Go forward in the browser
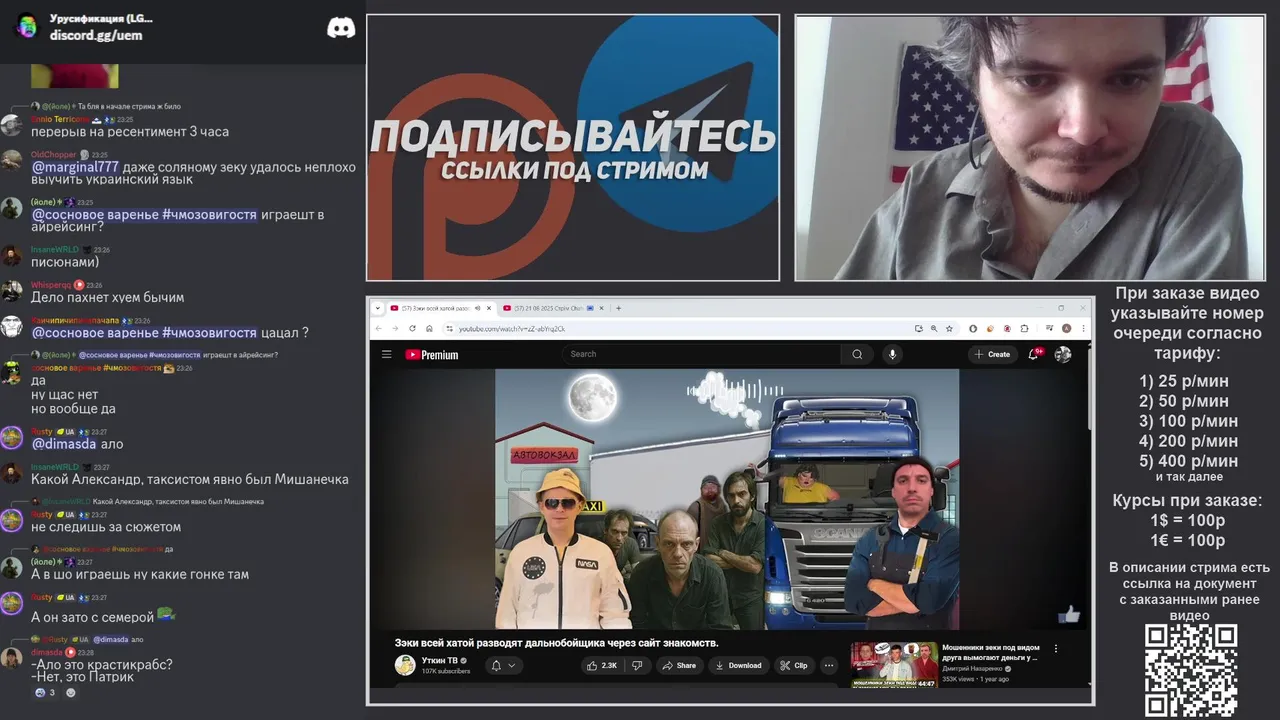The width and height of the screenshot is (1280, 720). coord(395,328)
